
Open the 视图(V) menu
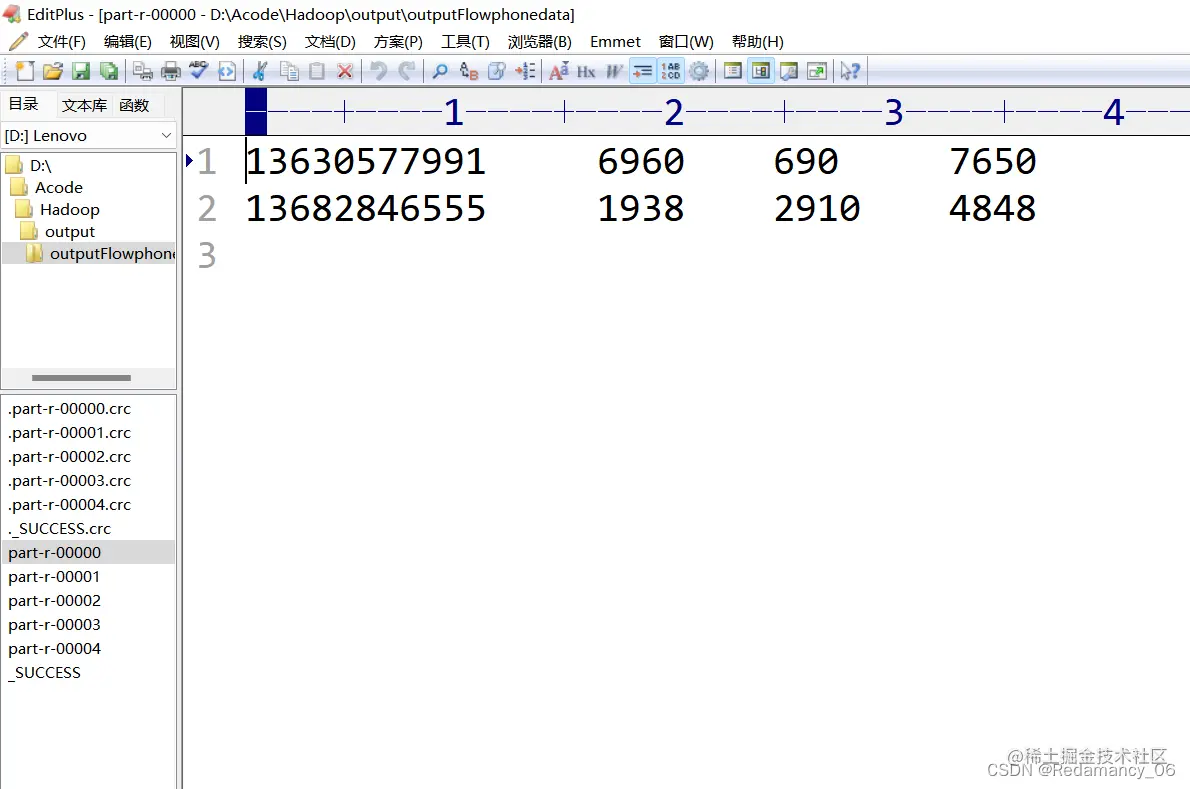point(194,42)
